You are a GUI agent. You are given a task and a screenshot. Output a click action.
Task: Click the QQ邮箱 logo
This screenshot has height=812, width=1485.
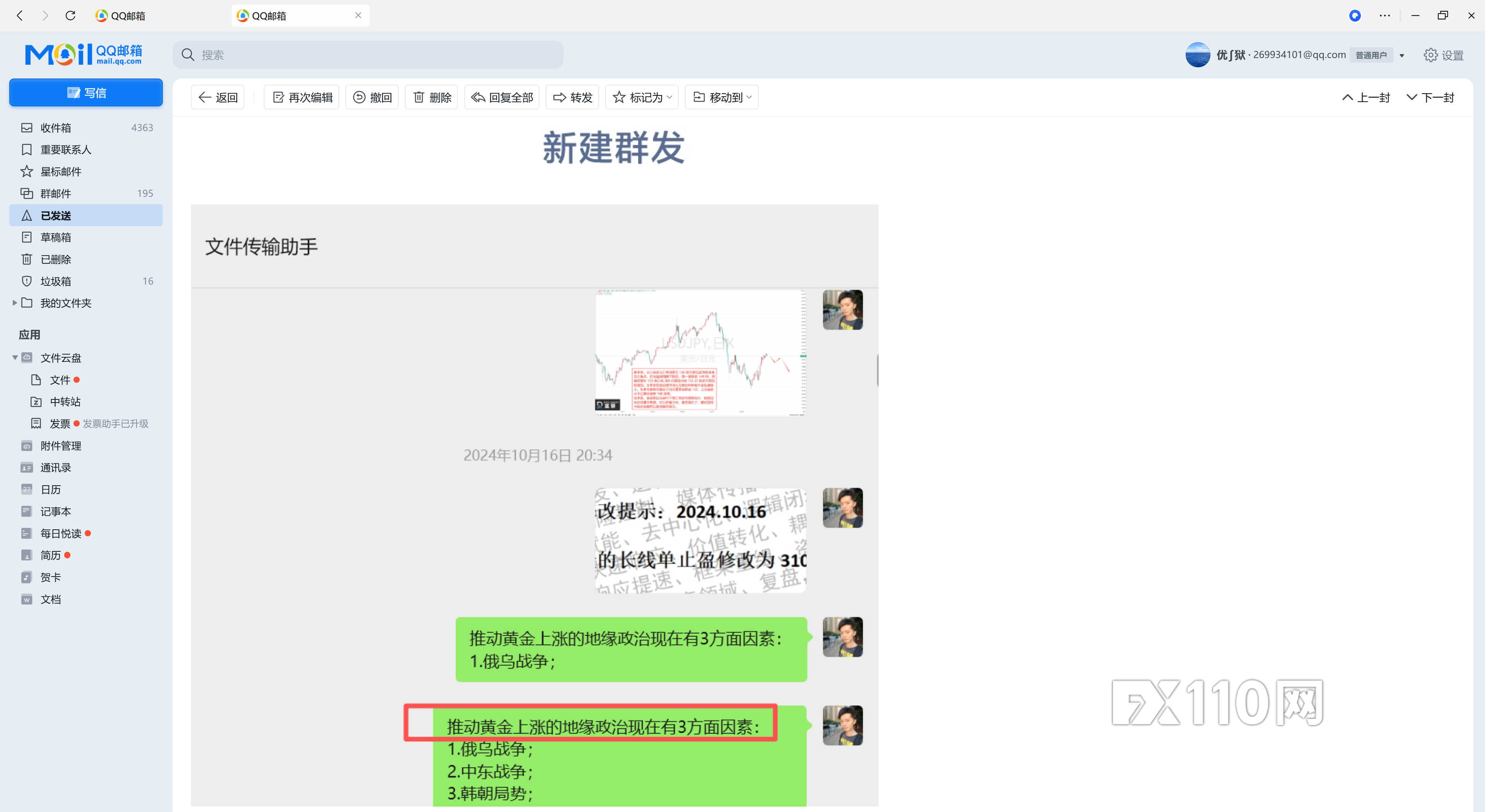coord(84,54)
